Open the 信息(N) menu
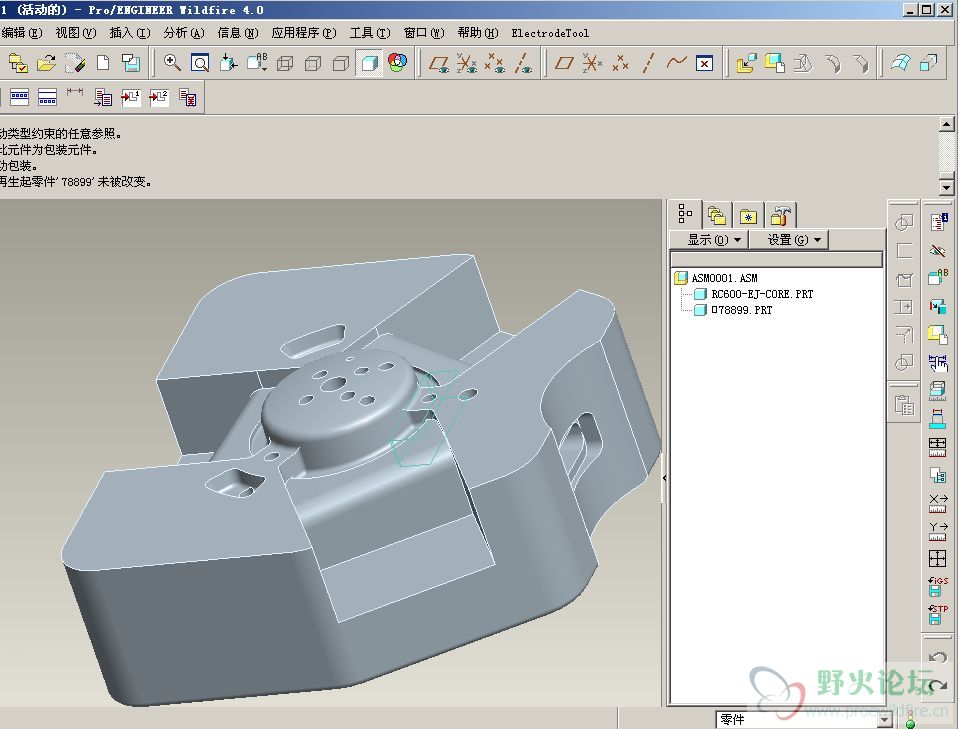The height and width of the screenshot is (729, 958). point(238,33)
